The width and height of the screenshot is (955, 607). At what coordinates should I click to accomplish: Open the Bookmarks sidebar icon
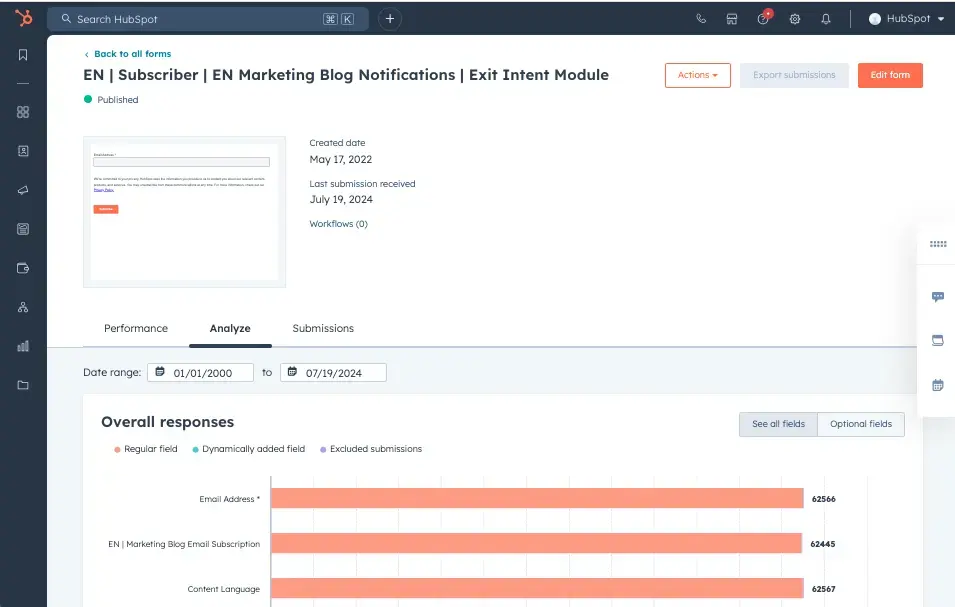pyautogui.click(x=23, y=55)
